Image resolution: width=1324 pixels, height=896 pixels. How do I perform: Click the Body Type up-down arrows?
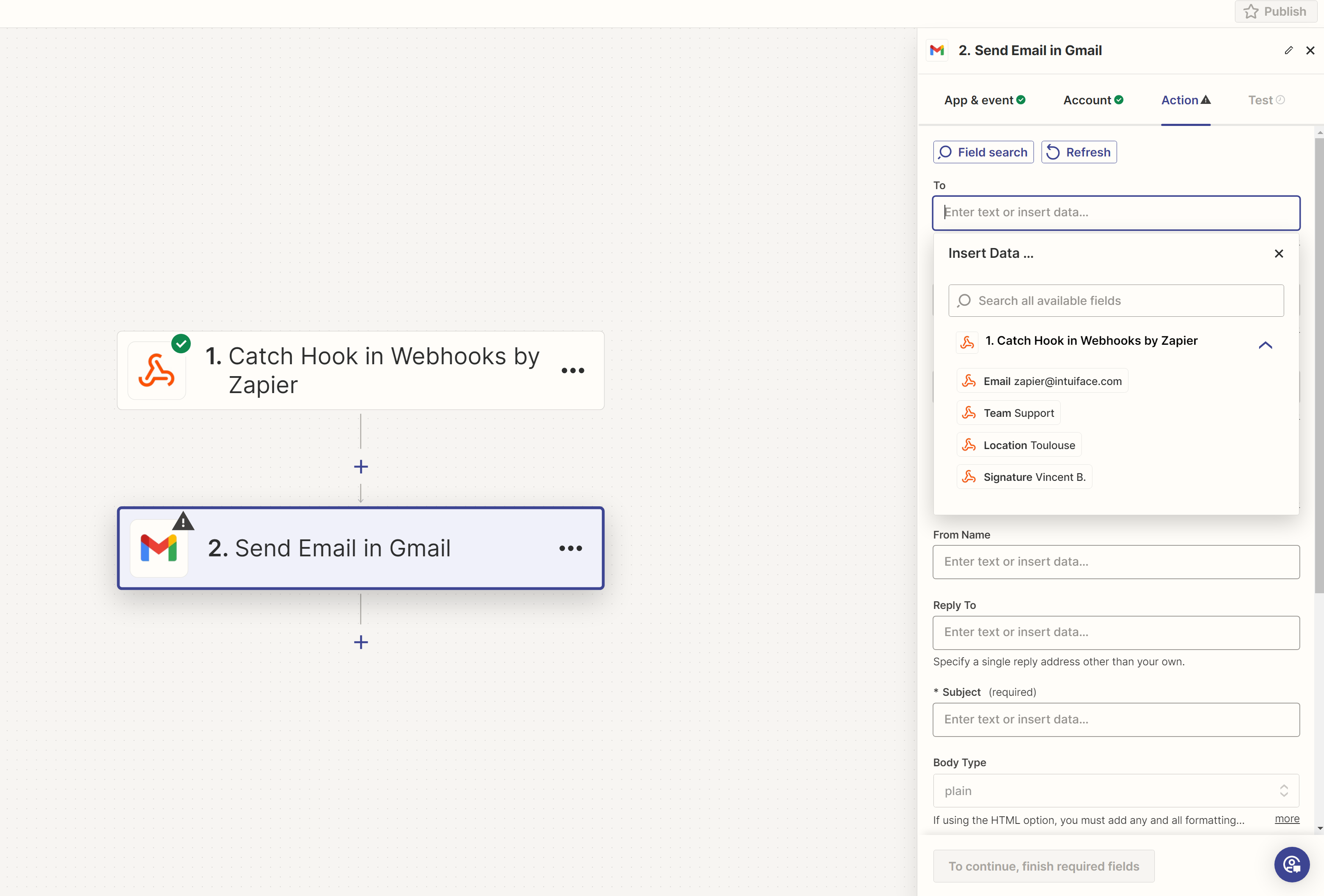(1284, 790)
